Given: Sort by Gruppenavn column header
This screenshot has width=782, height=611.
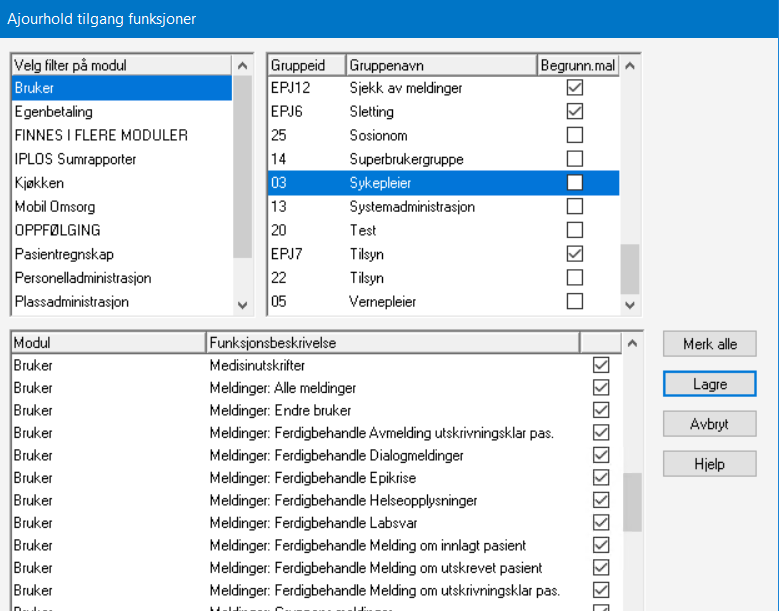Looking at the screenshot, I should coord(440,65).
